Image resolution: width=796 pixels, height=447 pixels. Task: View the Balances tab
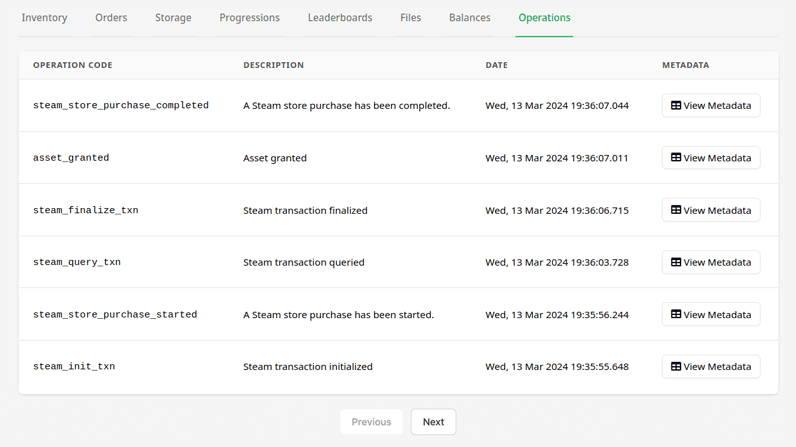coord(470,18)
